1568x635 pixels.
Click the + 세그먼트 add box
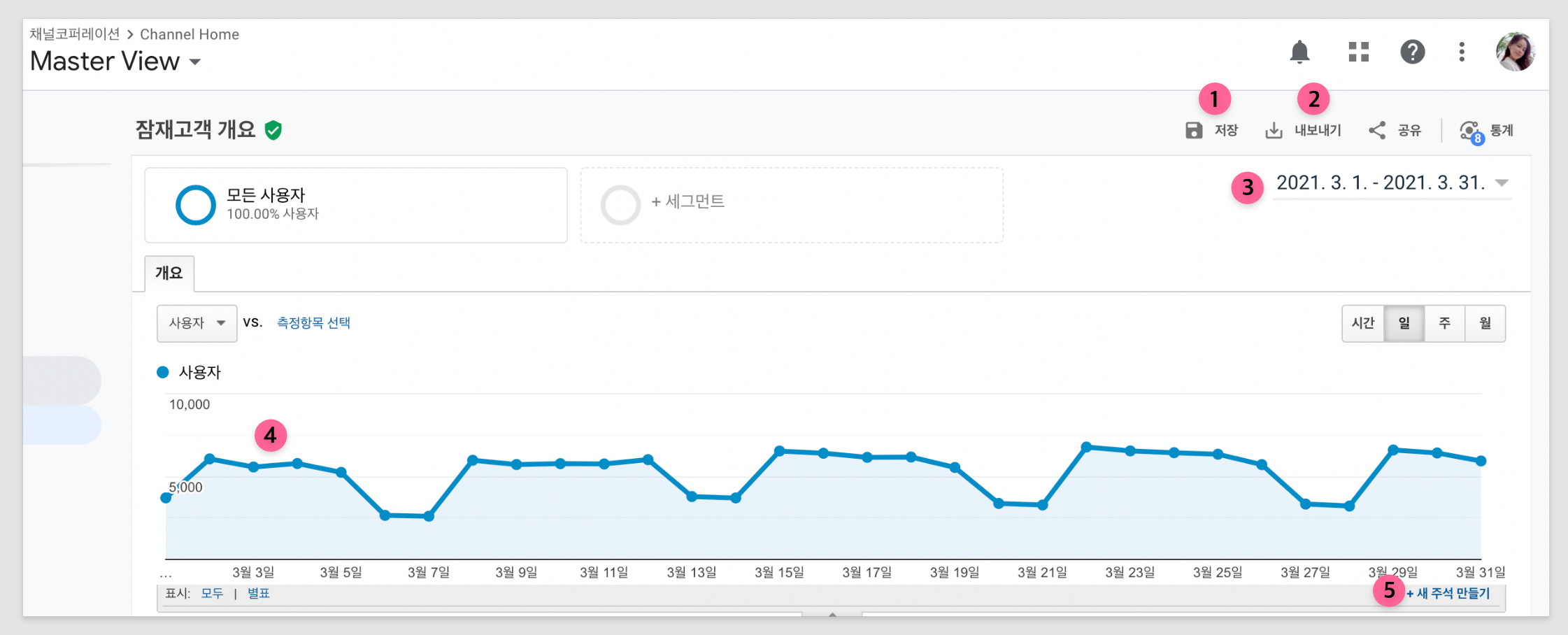pos(792,205)
